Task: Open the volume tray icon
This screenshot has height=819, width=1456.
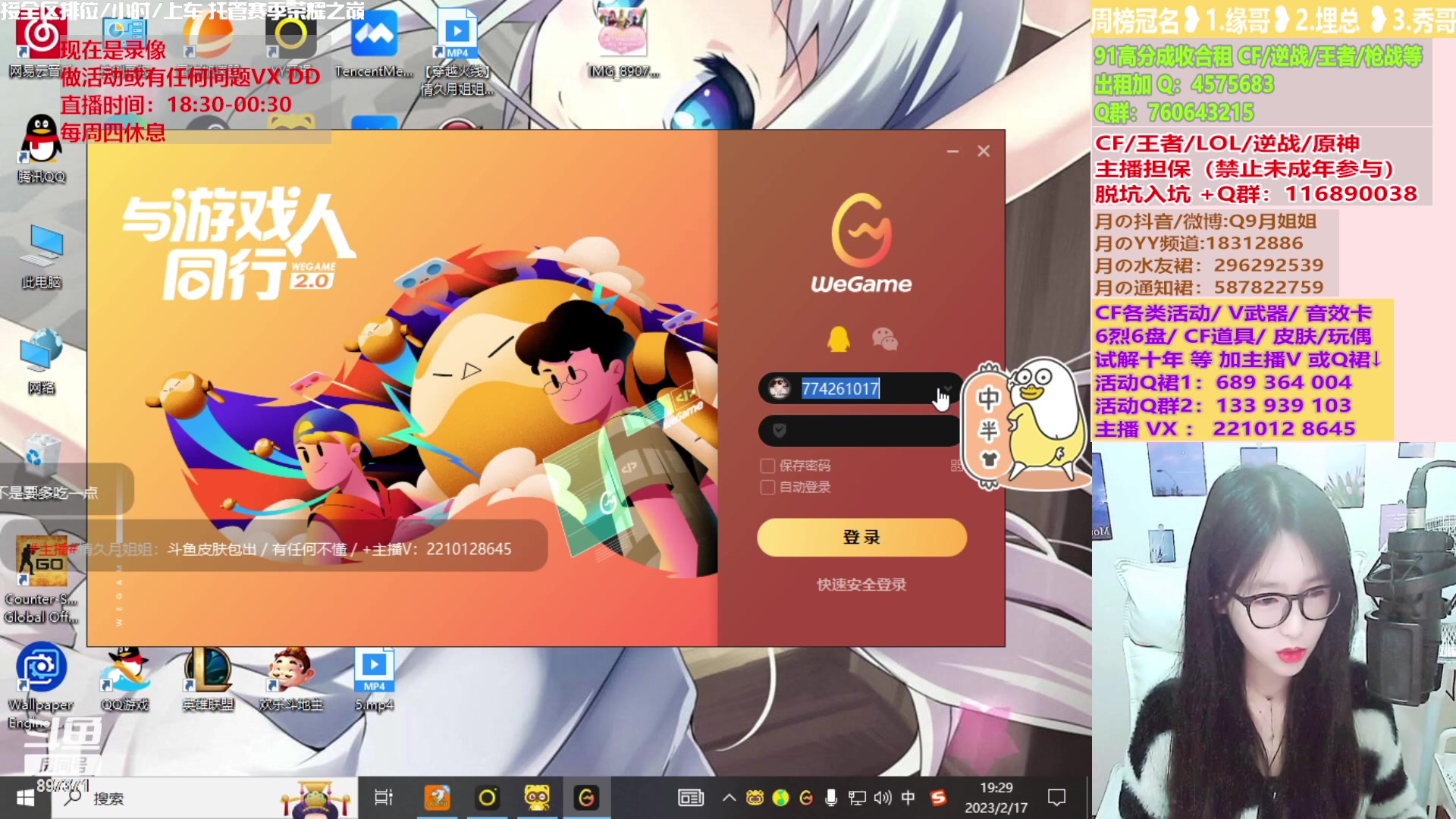Action: (x=882, y=798)
